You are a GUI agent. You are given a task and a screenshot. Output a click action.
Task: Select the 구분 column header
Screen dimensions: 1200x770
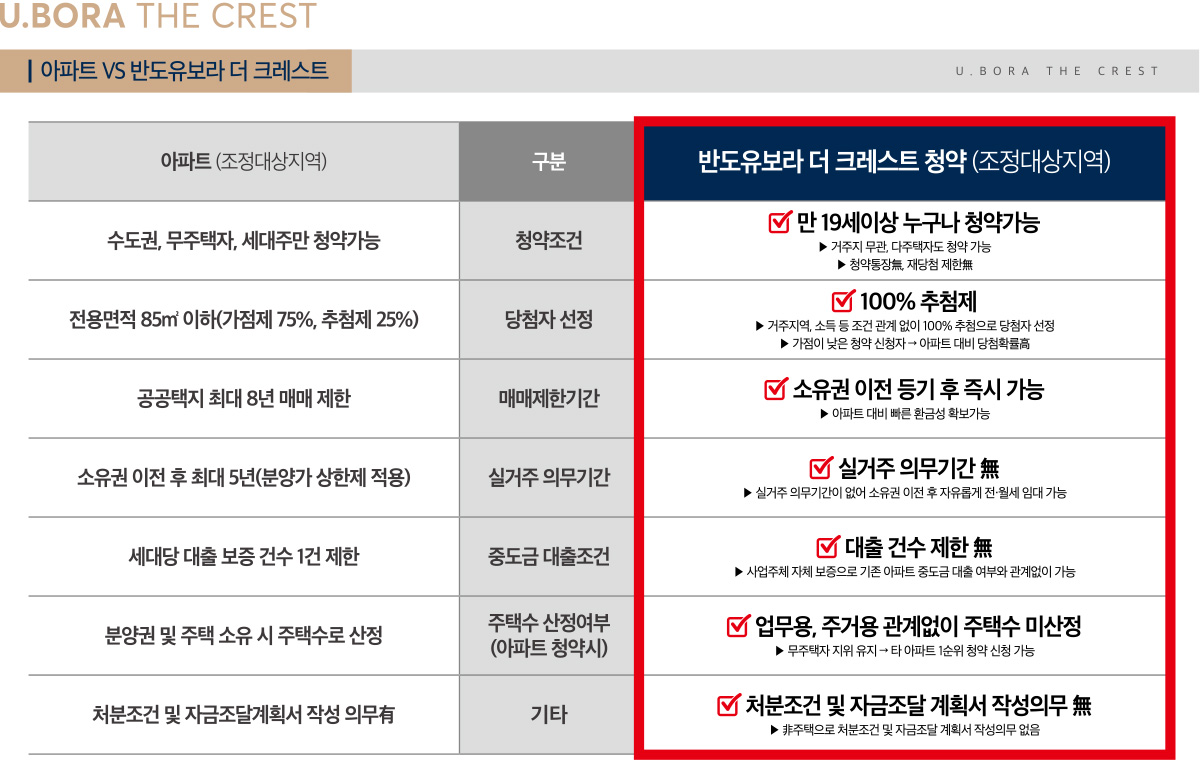click(547, 161)
